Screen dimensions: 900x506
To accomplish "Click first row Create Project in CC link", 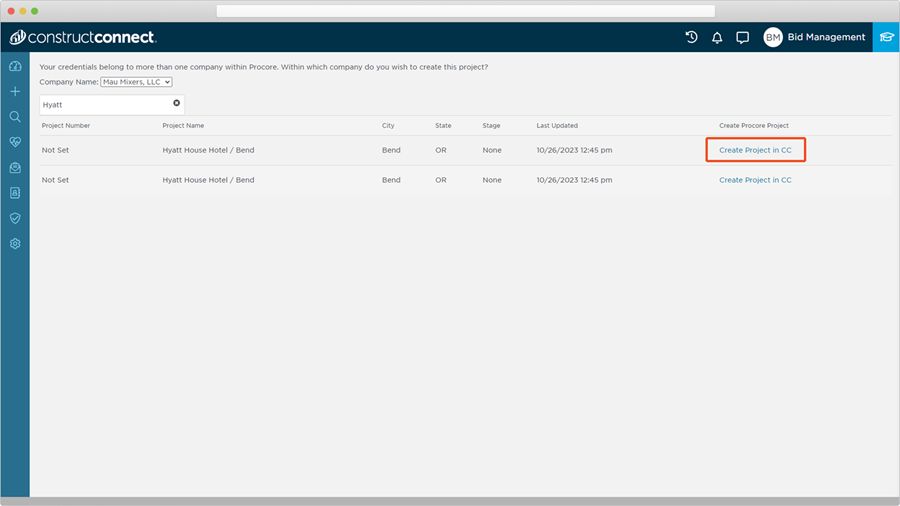I will pyautogui.click(x=755, y=150).
